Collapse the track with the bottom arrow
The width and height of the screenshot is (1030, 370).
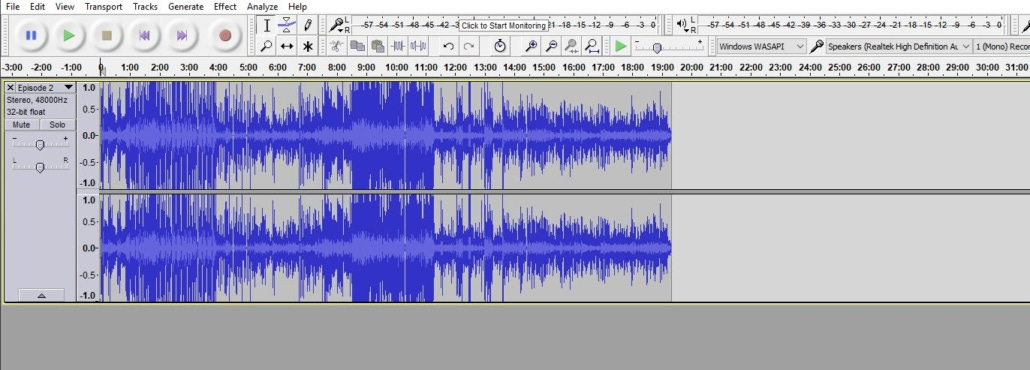tap(41, 296)
